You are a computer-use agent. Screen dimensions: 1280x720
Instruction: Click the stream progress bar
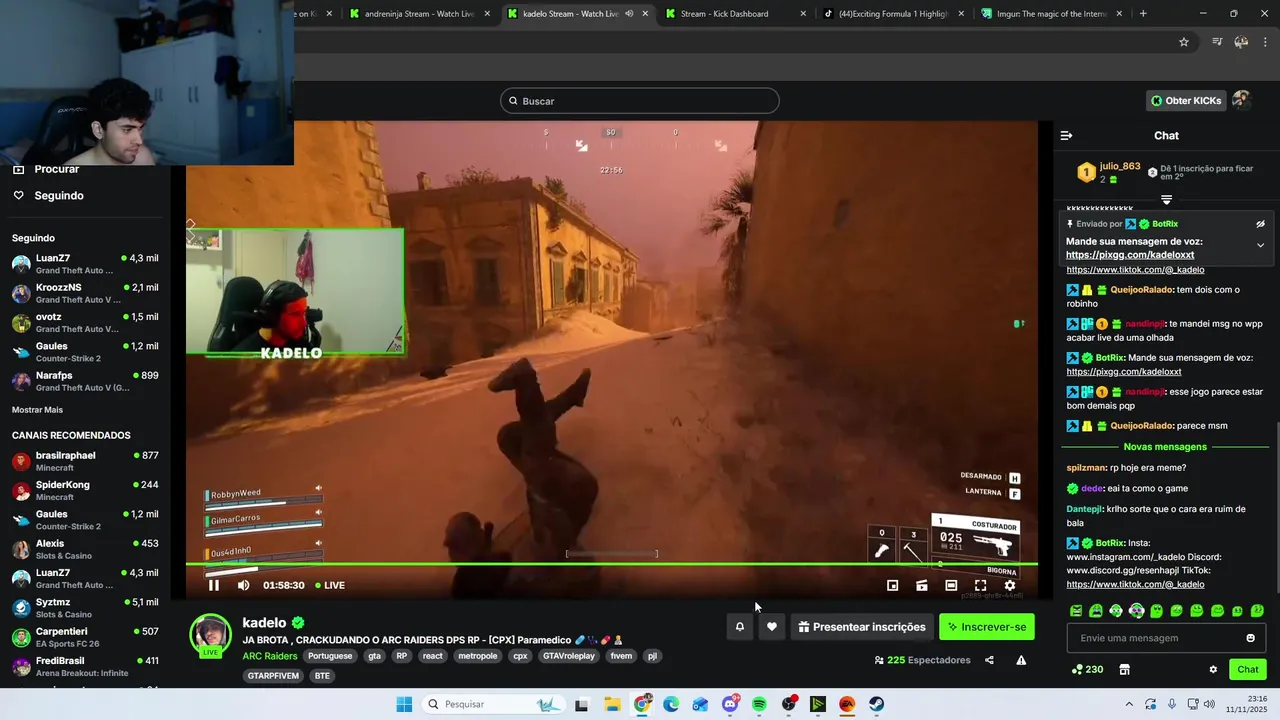(x=612, y=565)
